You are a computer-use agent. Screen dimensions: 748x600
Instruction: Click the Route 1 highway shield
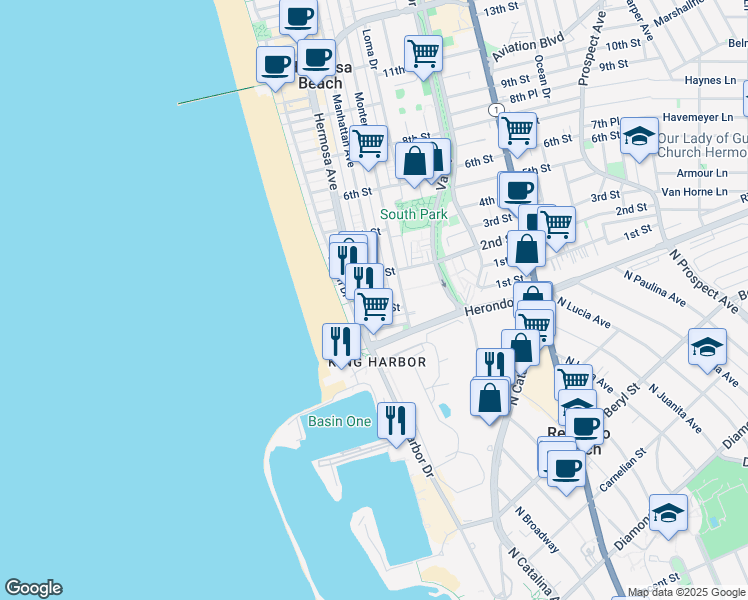click(494, 108)
